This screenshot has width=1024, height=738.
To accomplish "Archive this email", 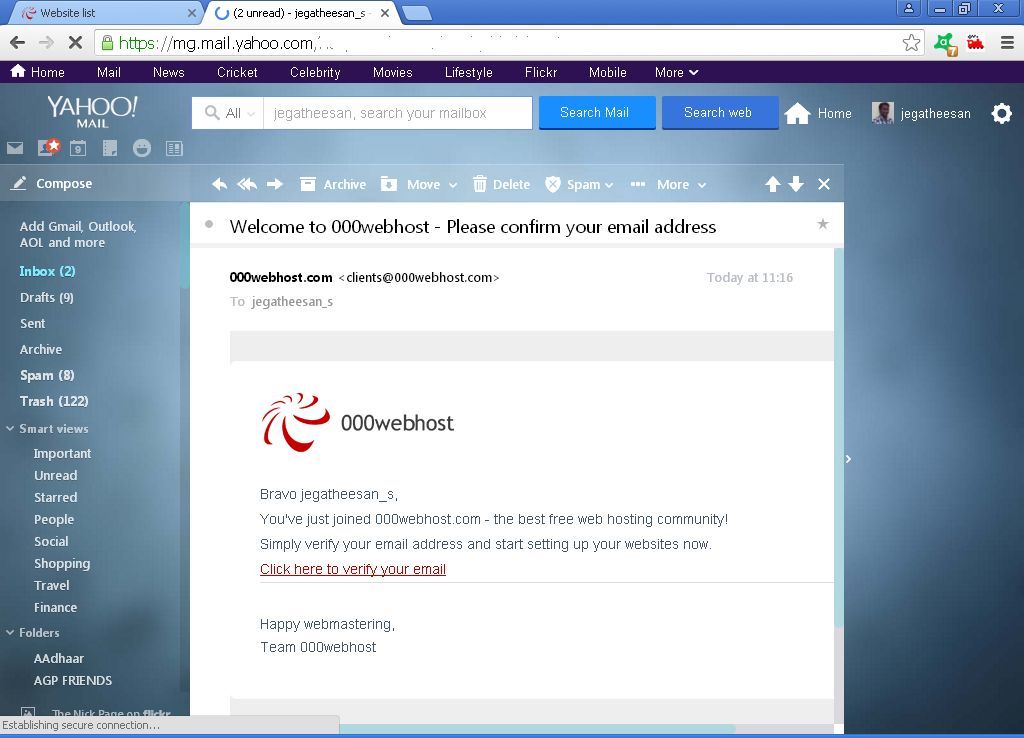I will point(333,184).
